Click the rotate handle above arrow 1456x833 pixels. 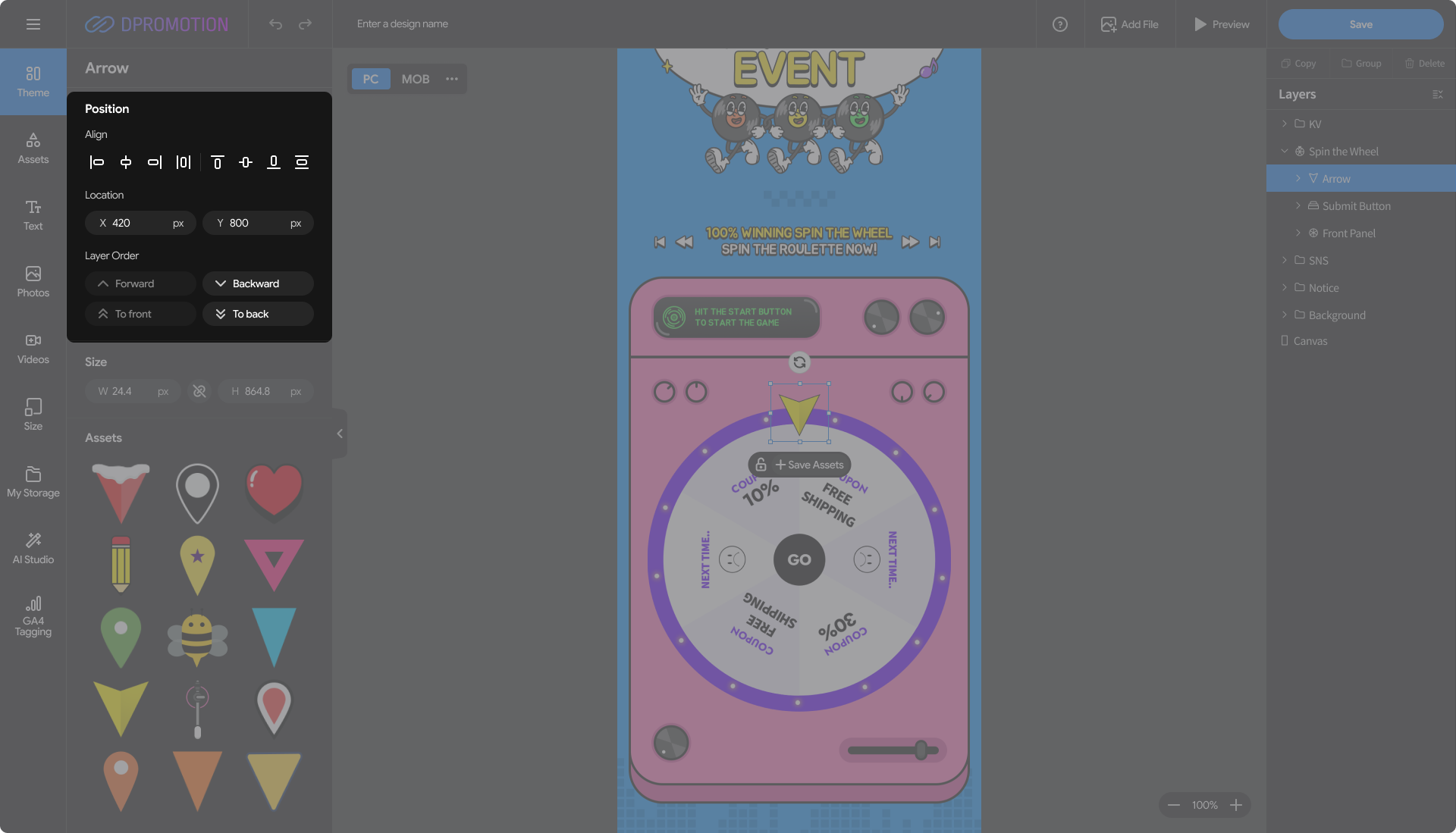pyautogui.click(x=799, y=362)
